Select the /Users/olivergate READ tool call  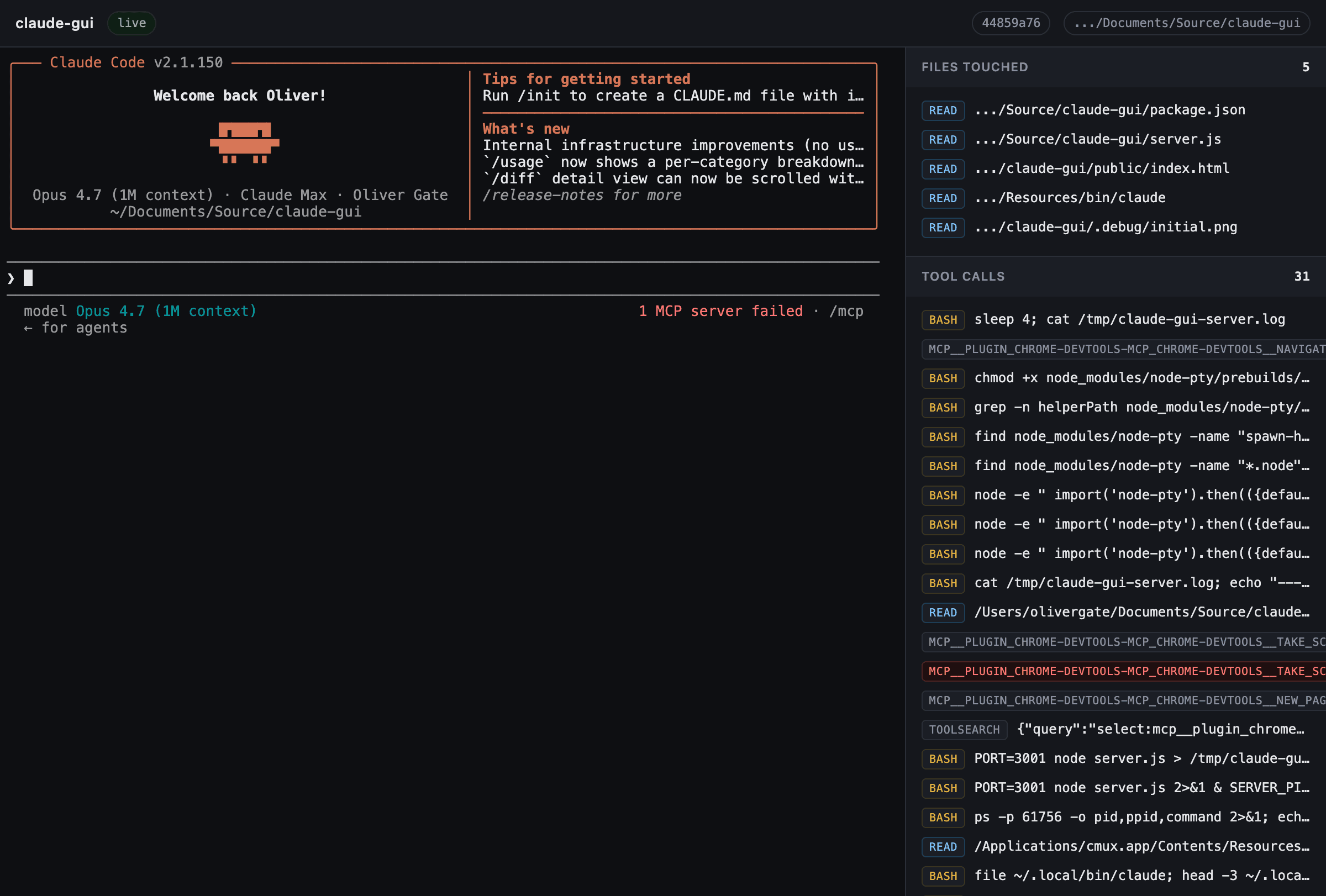pyautogui.click(x=1115, y=613)
